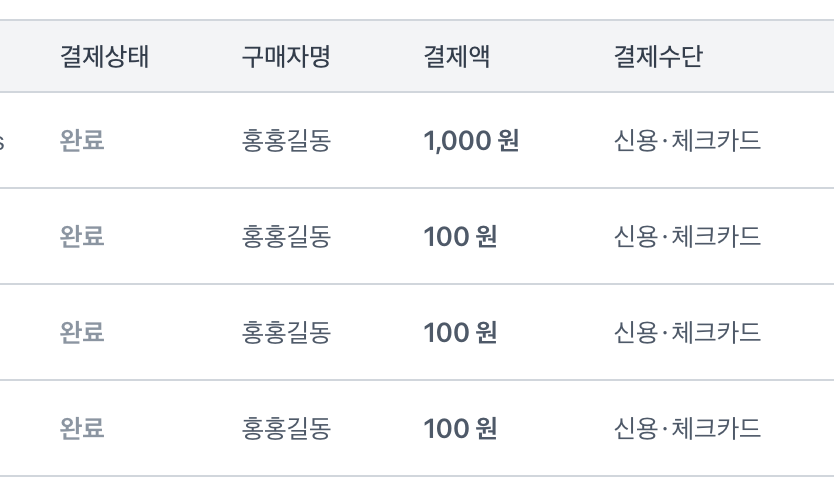Click 신용·체크카드 in the 1,000 원 row
834x500 pixels.
(x=687, y=141)
